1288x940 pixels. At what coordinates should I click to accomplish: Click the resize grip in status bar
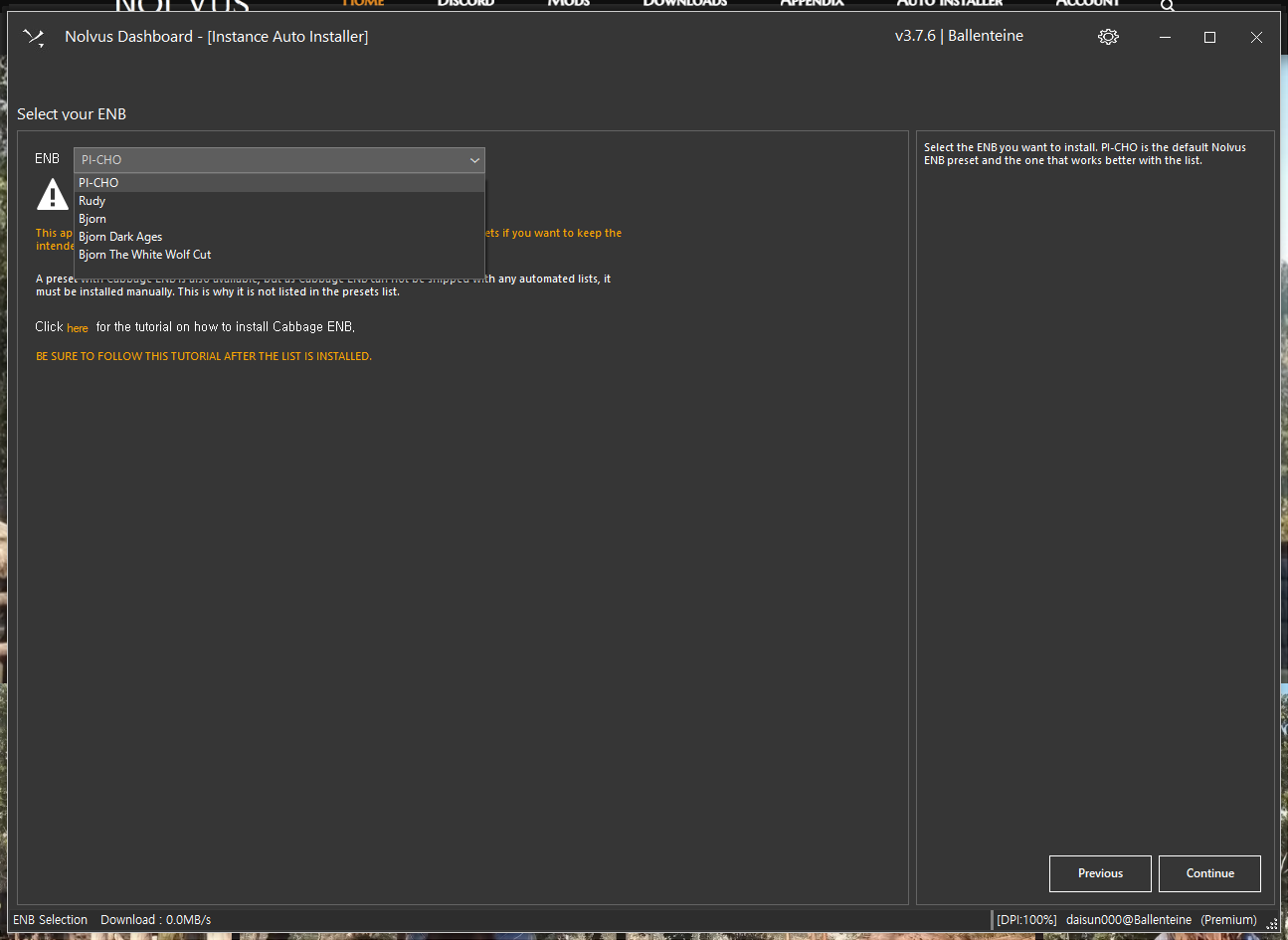pyautogui.click(x=1271, y=923)
